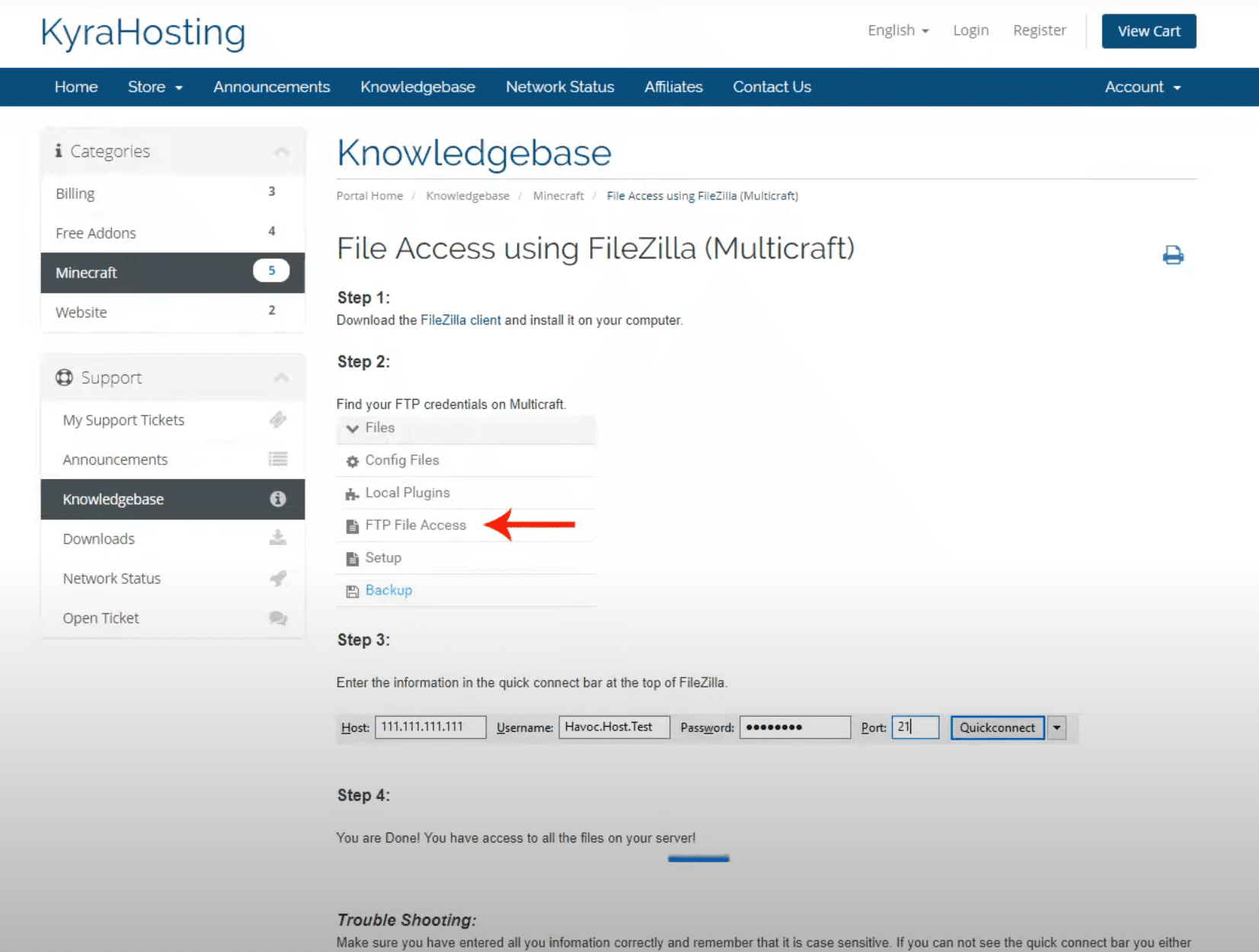This screenshot has width=1259, height=952.
Task: Click the Categories info icon
Action: click(59, 151)
